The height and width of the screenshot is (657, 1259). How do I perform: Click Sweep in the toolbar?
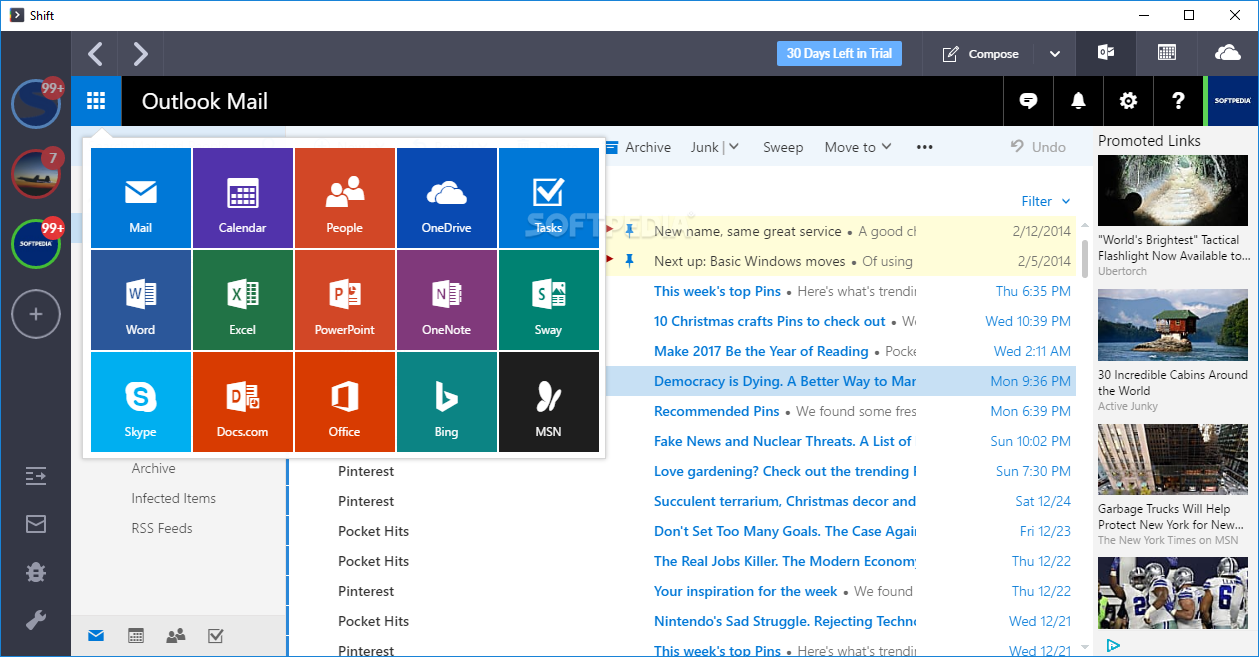(x=783, y=147)
